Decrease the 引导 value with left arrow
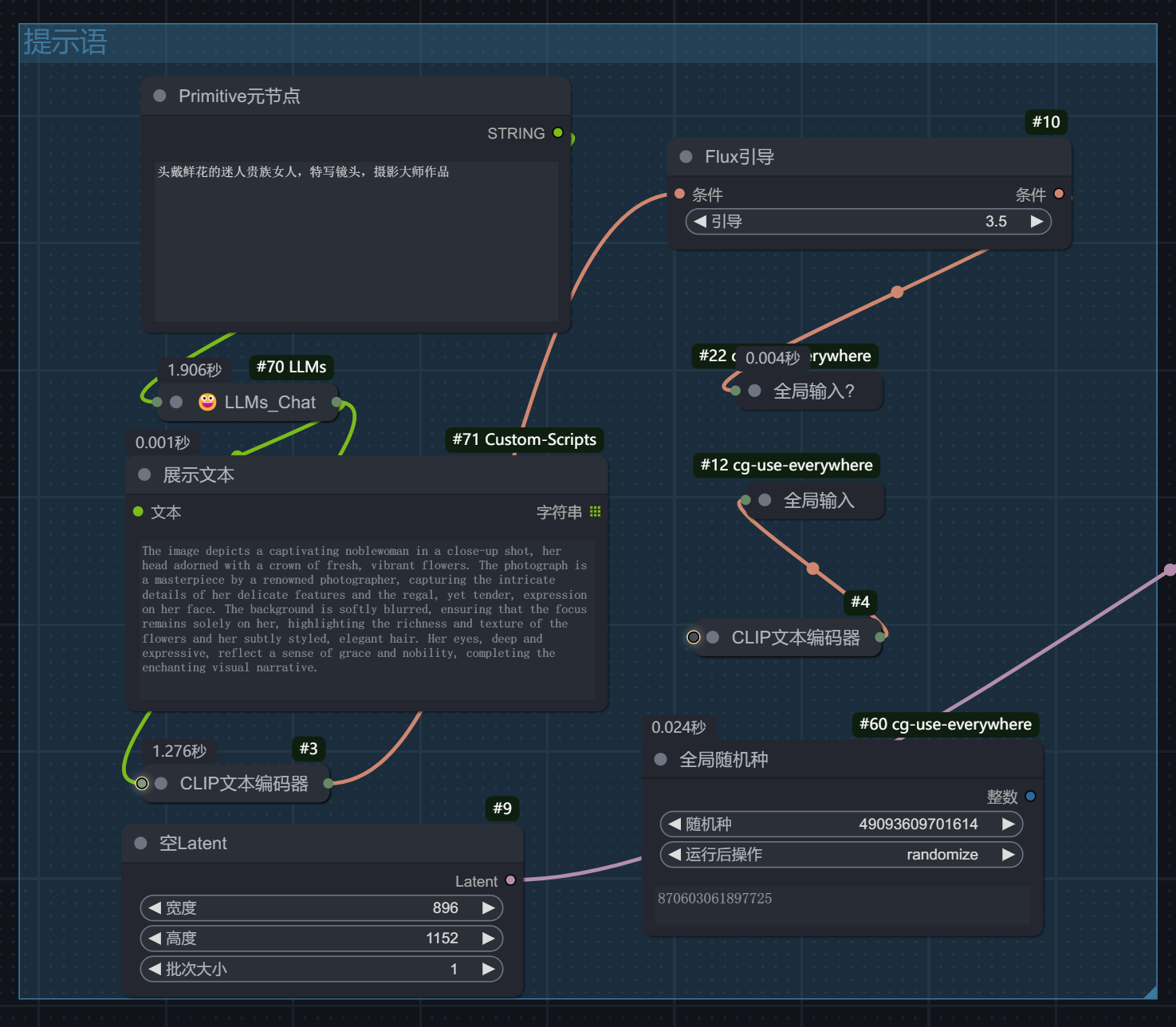The height and width of the screenshot is (1027, 1176). tap(700, 222)
